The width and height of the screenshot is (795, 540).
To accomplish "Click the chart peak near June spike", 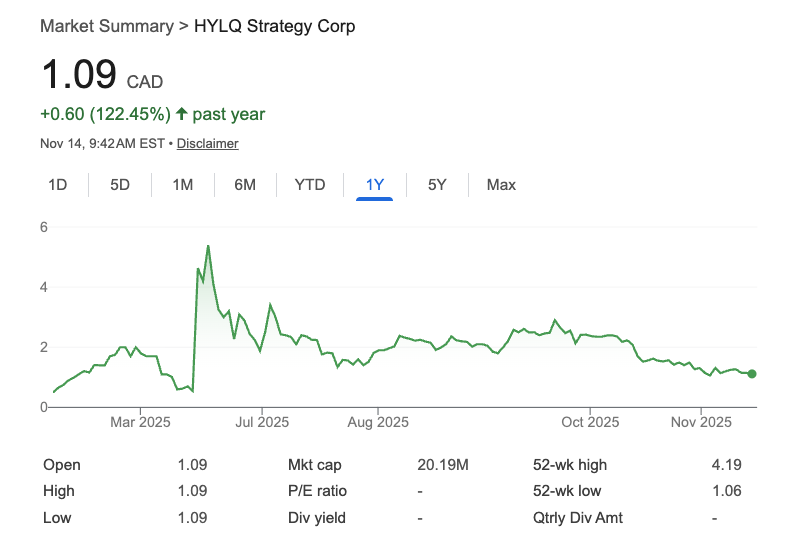I will [x=208, y=246].
